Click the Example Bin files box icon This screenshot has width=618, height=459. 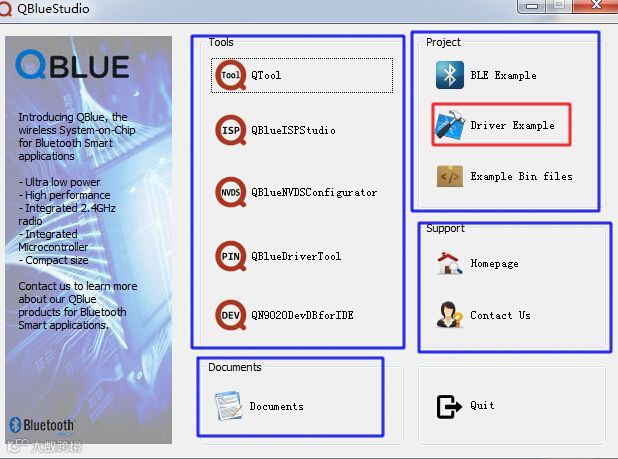[450, 176]
